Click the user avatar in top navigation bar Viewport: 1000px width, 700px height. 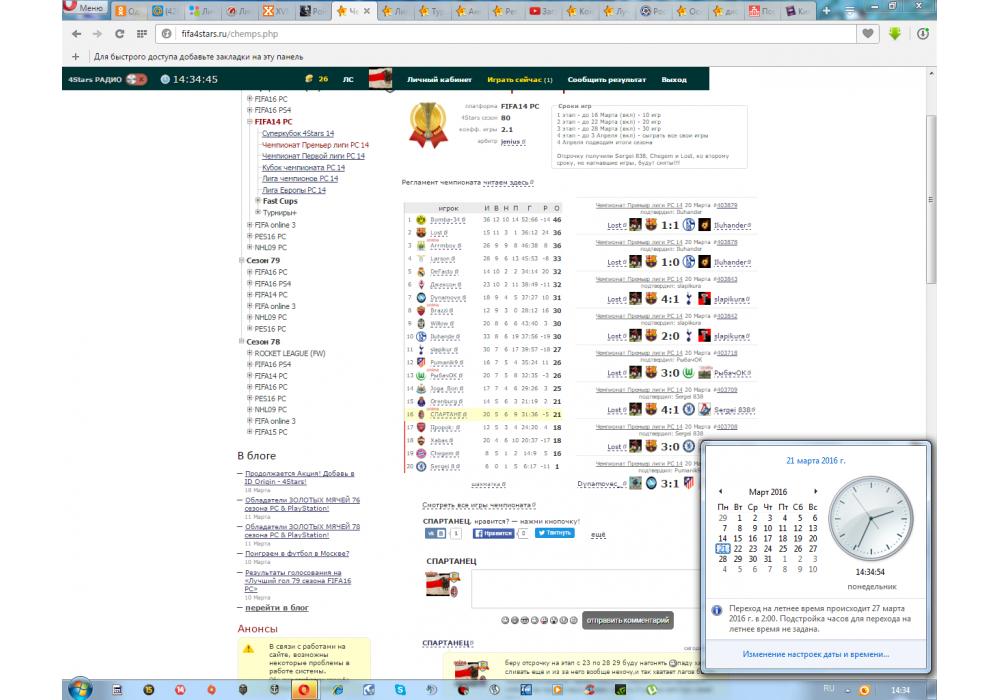click(380, 79)
